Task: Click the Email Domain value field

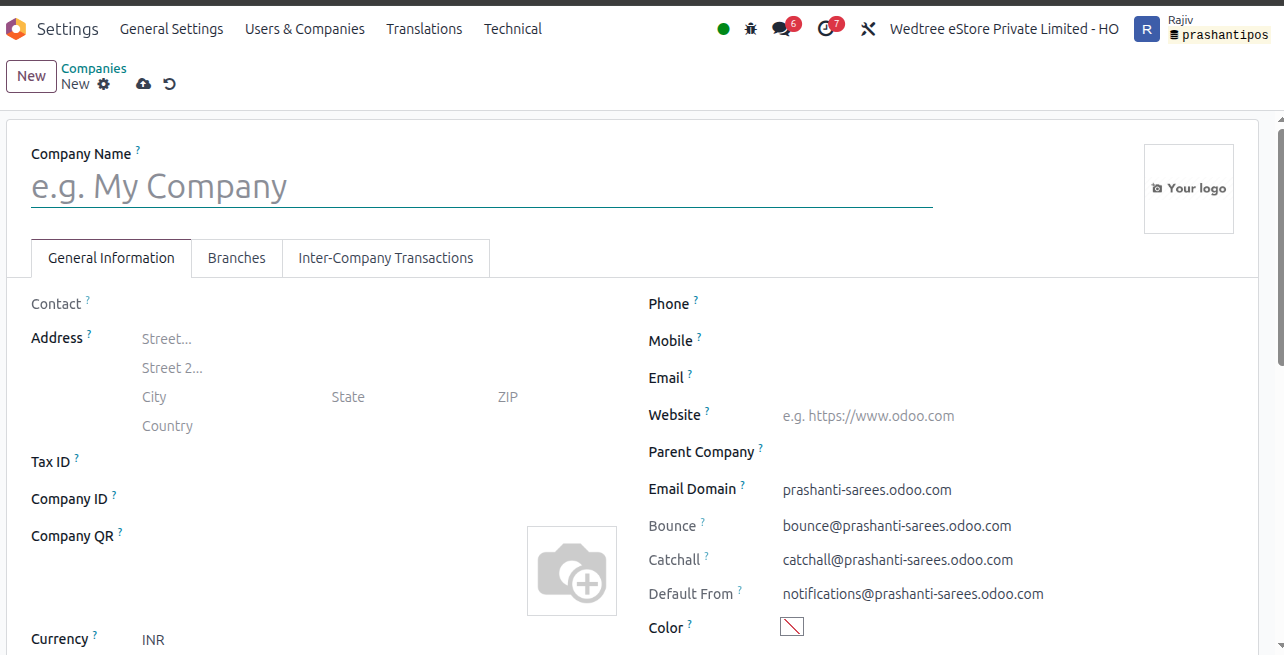Action: click(x=1009, y=490)
